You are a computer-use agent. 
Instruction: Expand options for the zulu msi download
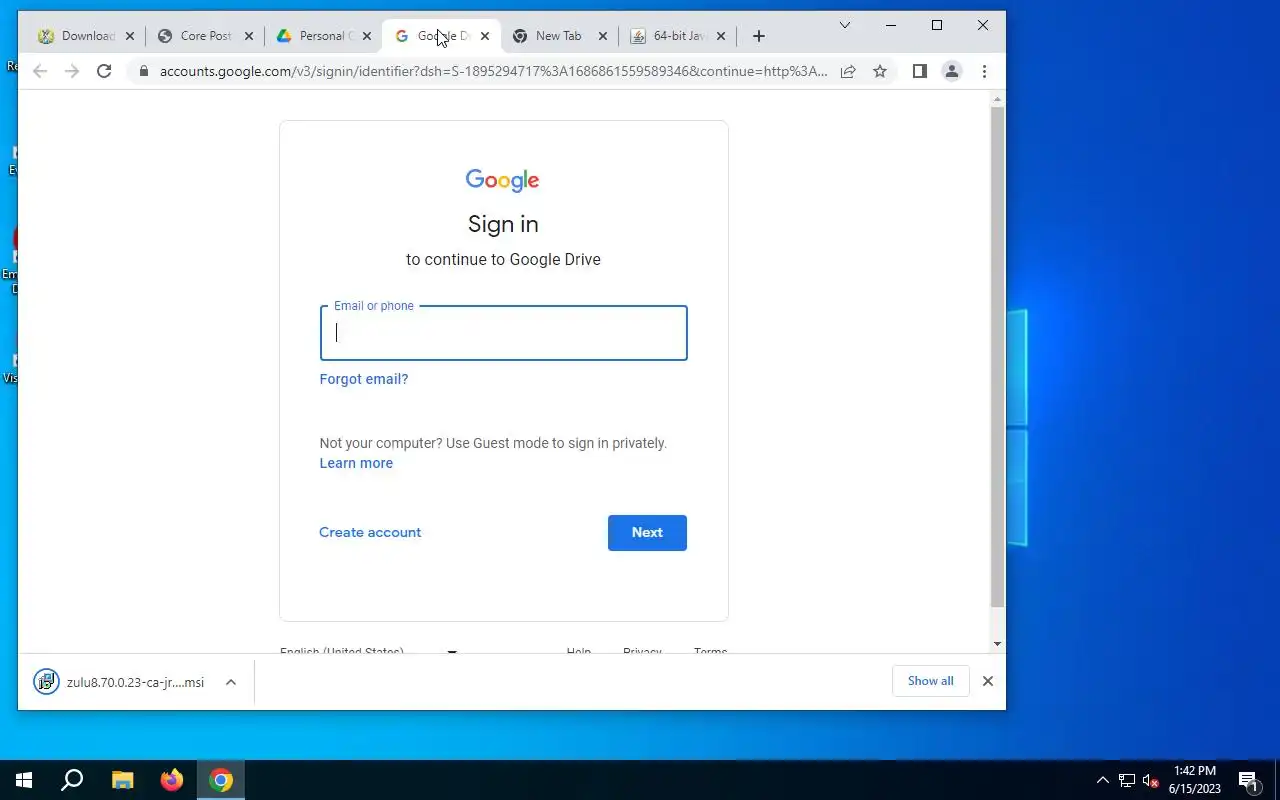click(231, 682)
